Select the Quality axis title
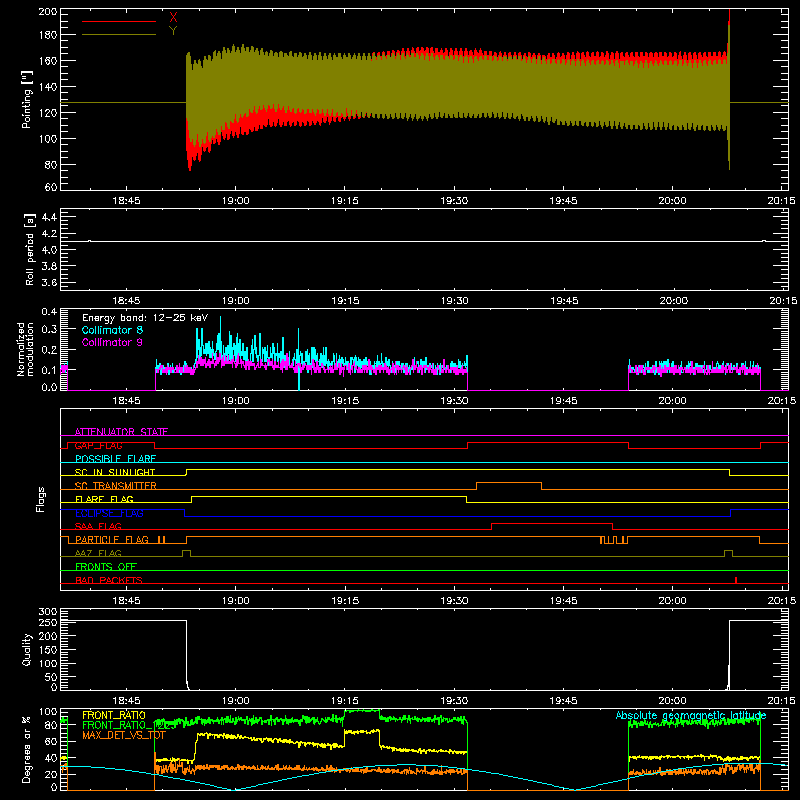The image size is (800, 800). pyautogui.click(x=27, y=649)
